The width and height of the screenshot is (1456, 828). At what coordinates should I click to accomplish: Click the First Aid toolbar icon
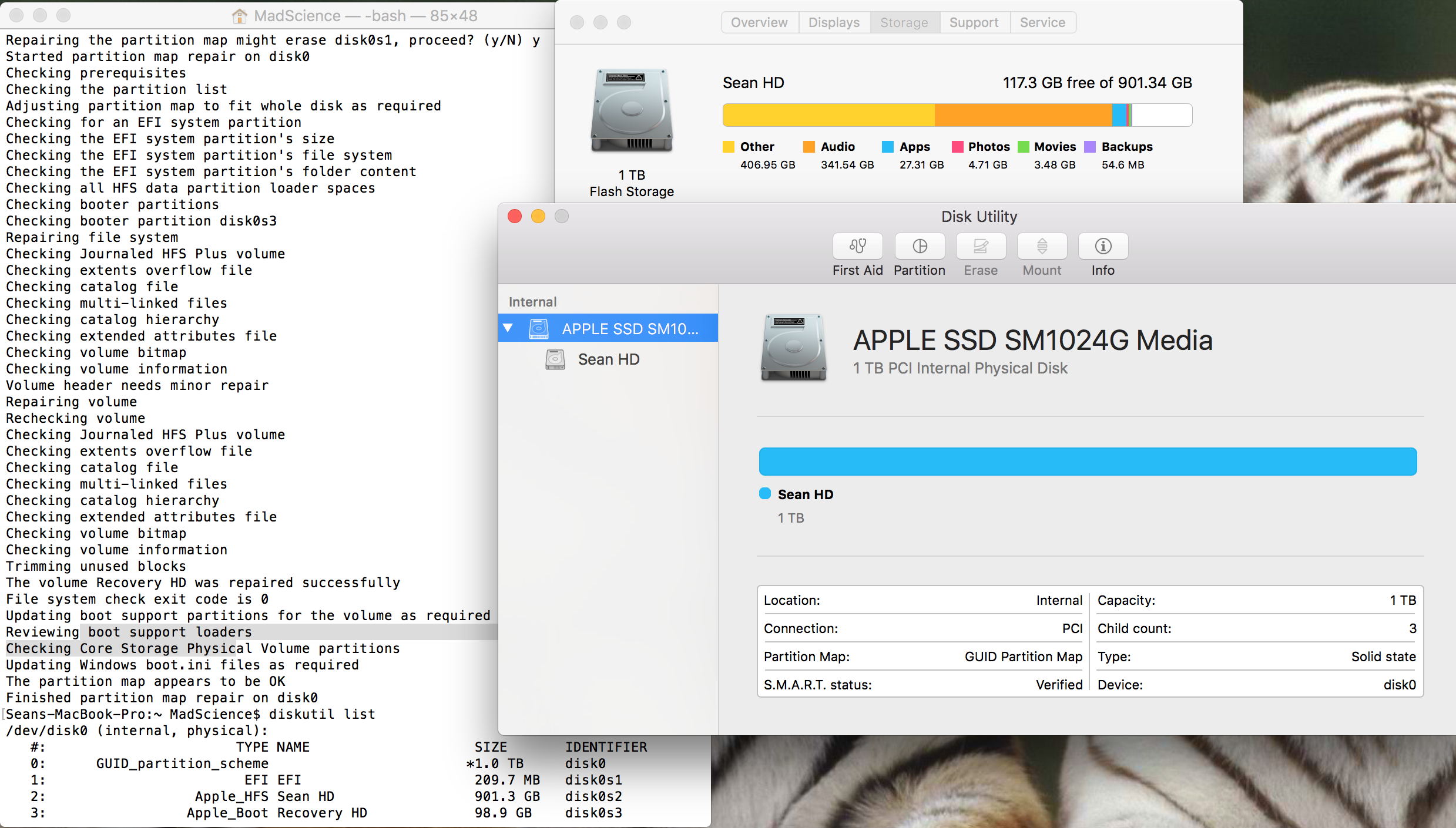pos(857,246)
